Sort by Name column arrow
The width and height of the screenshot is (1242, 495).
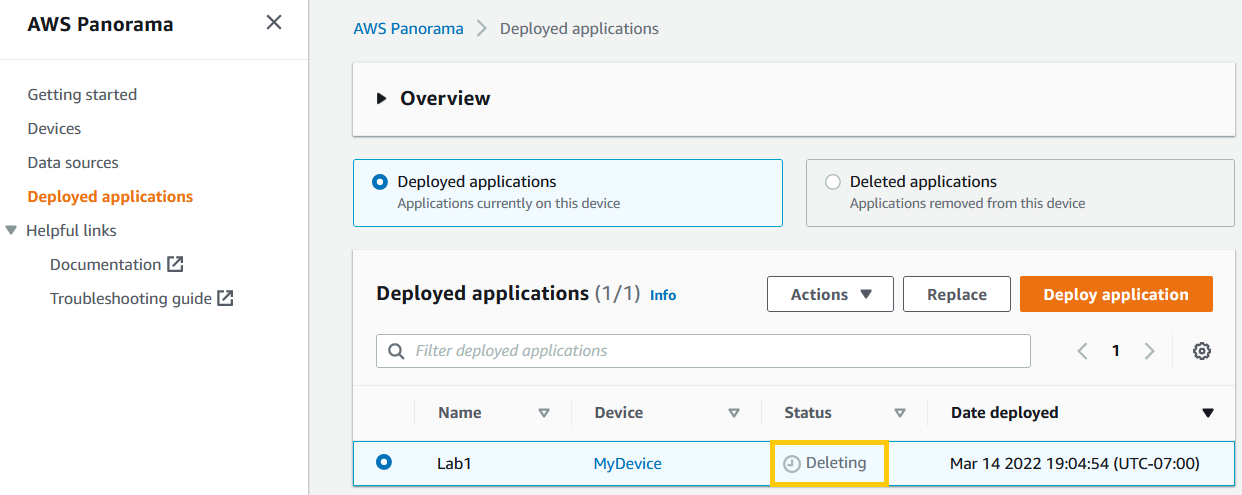pos(544,412)
